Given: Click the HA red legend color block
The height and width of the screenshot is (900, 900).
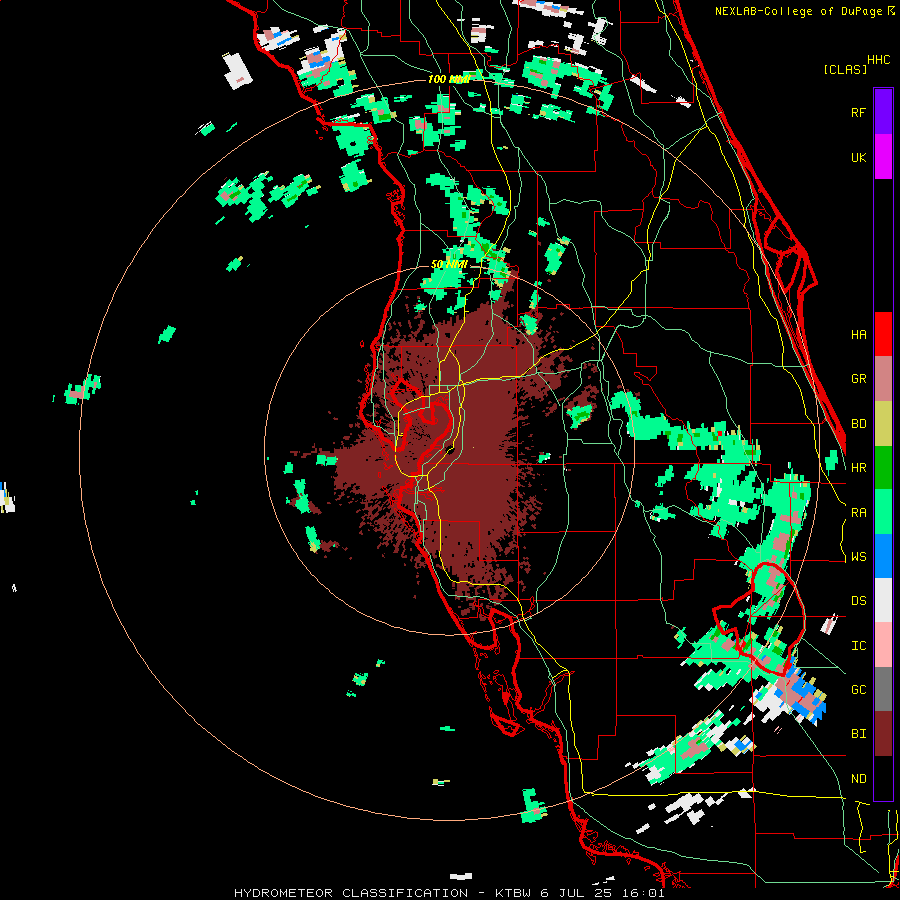Looking at the screenshot, I should [x=883, y=334].
